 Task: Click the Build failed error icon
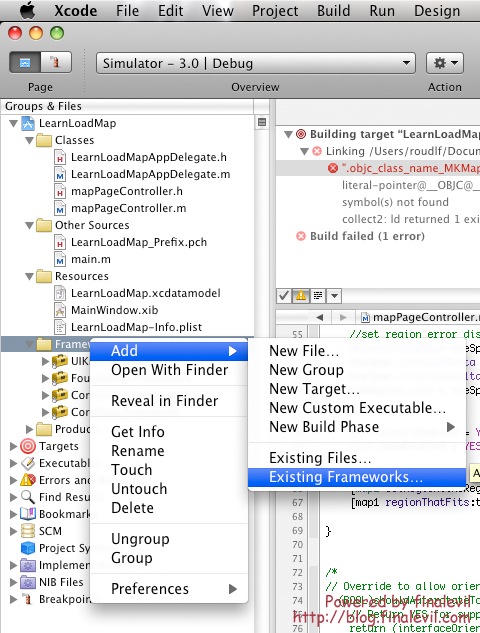point(301,236)
